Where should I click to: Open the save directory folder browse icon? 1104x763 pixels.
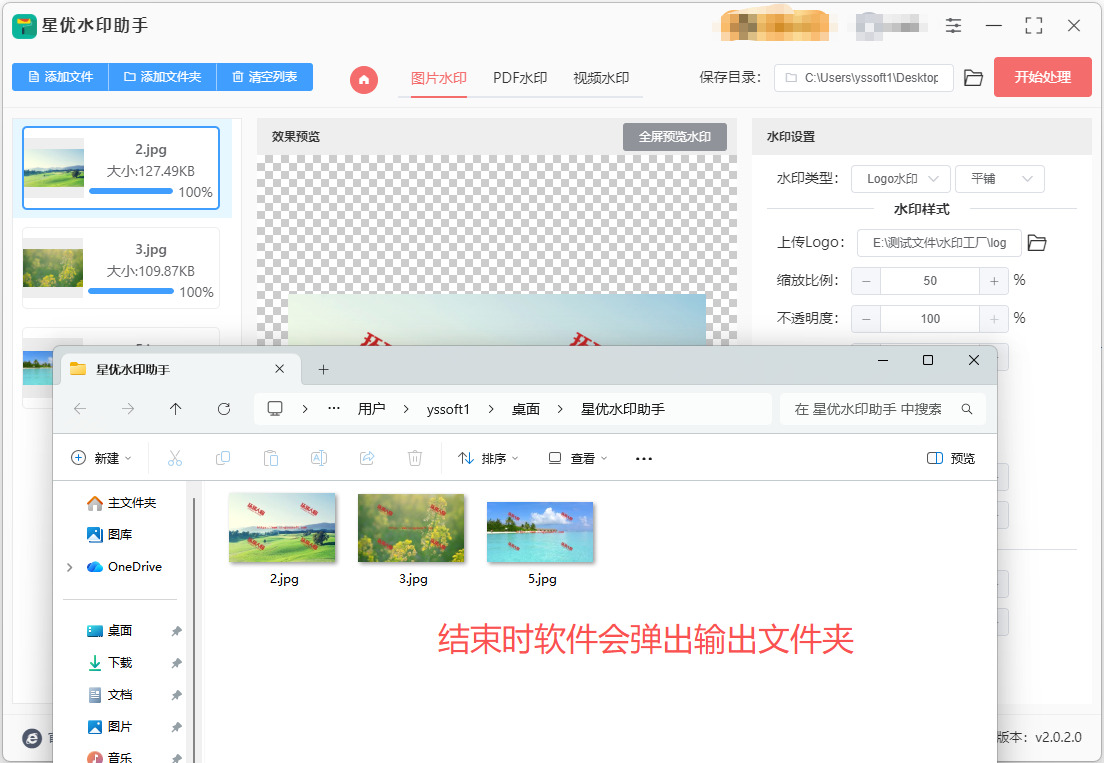pyautogui.click(x=973, y=78)
